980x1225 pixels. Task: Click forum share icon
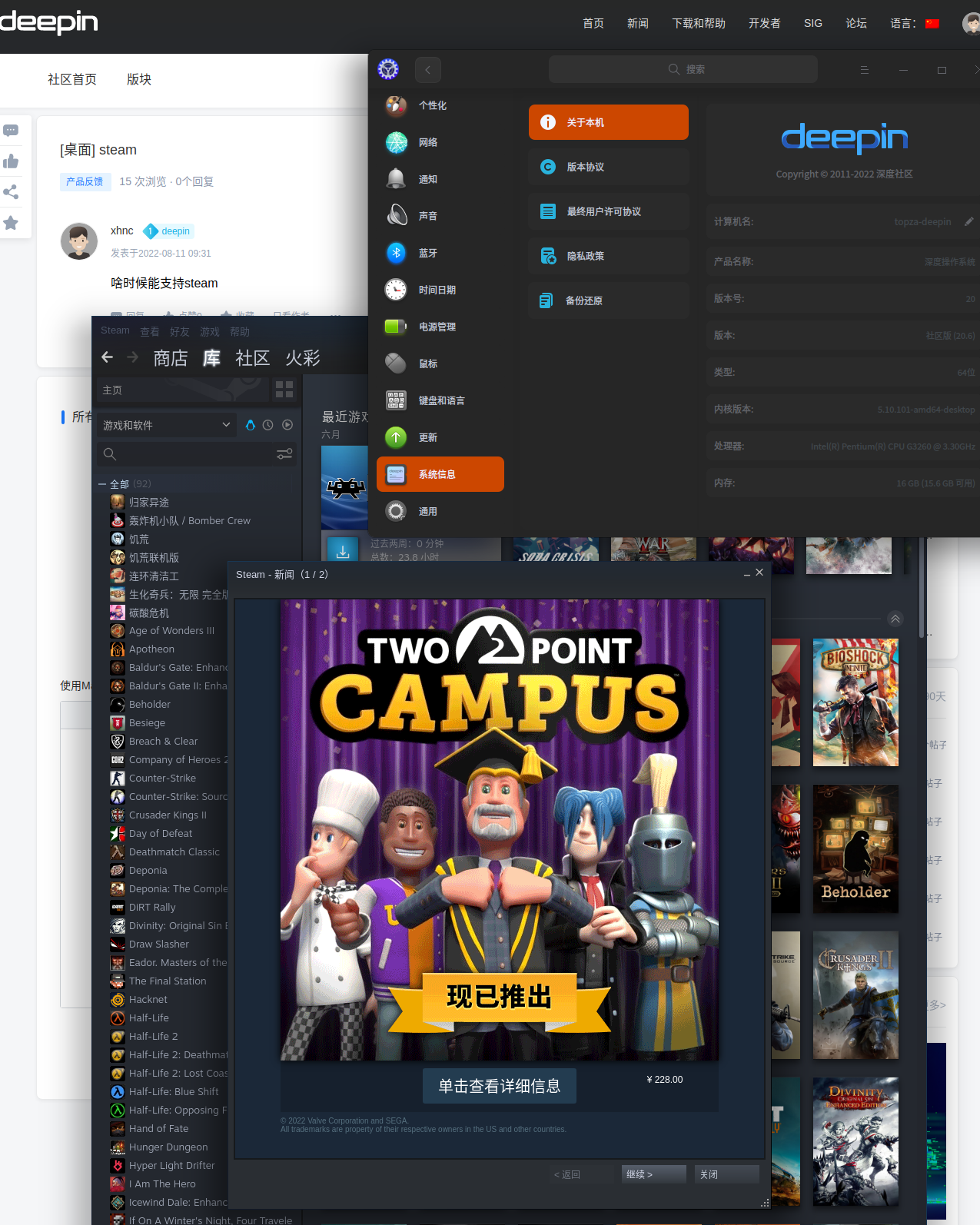pos(11,192)
